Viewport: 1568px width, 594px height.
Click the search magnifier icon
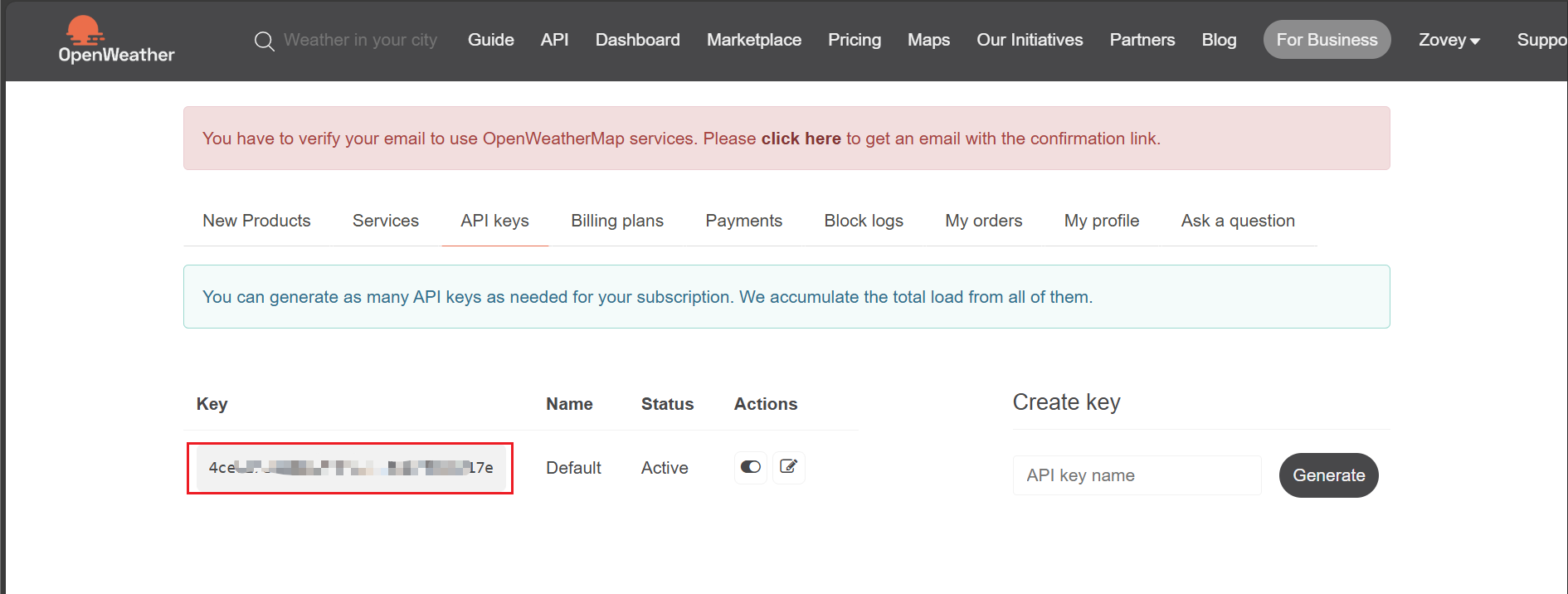(264, 41)
